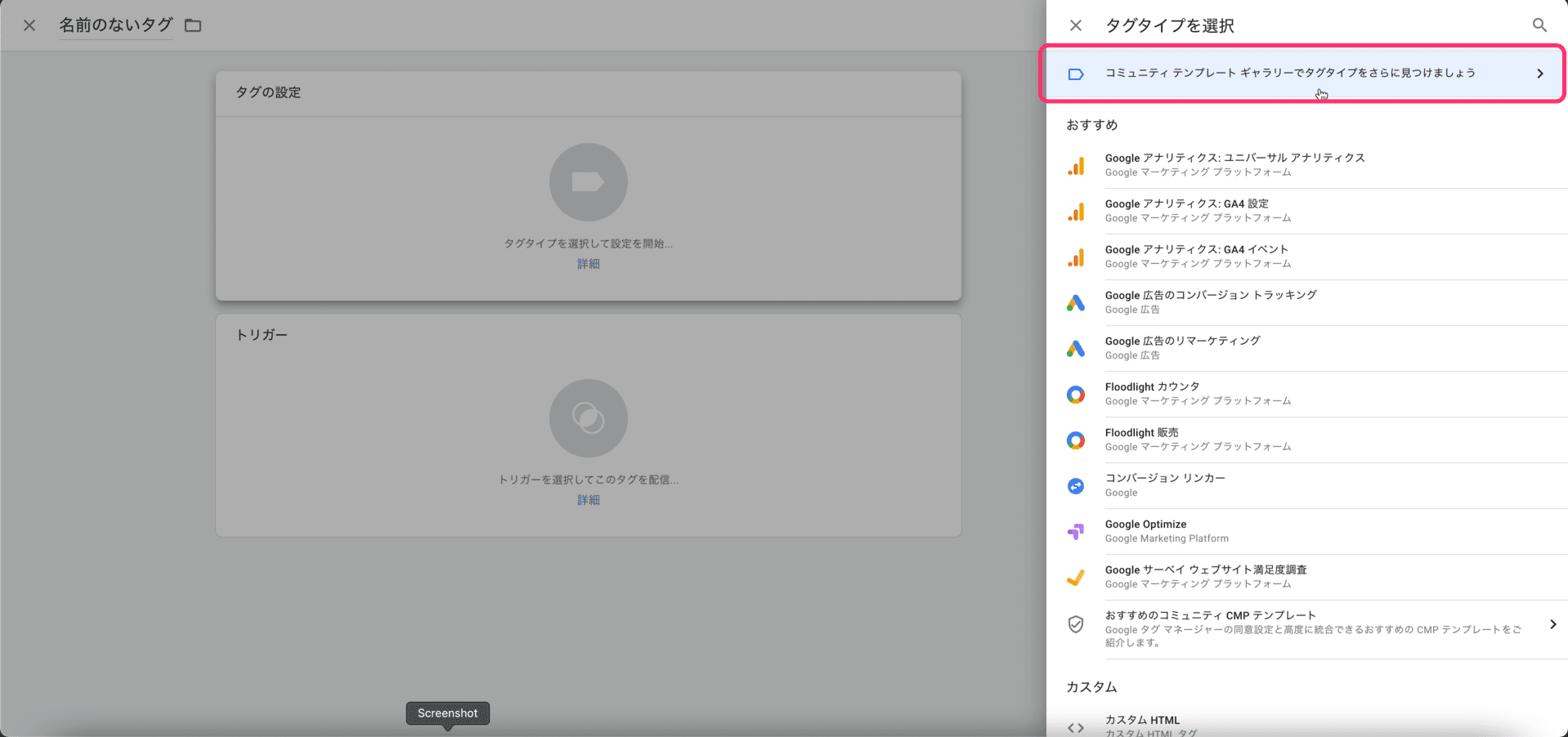
Task: Click the コンバージョン リンカー icon
Action: [x=1076, y=486]
